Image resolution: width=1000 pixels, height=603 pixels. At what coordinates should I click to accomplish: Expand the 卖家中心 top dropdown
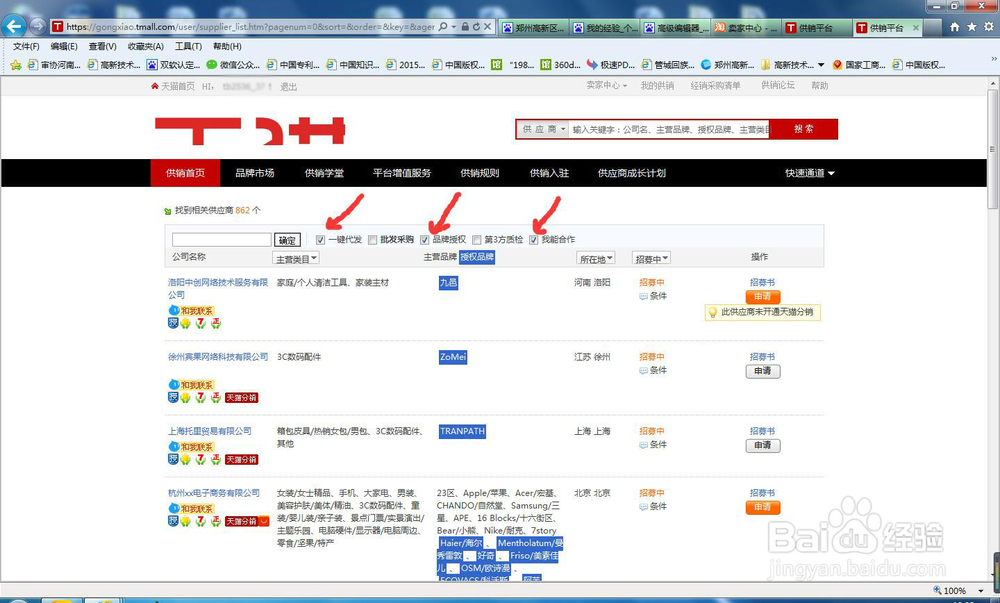coord(607,85)
